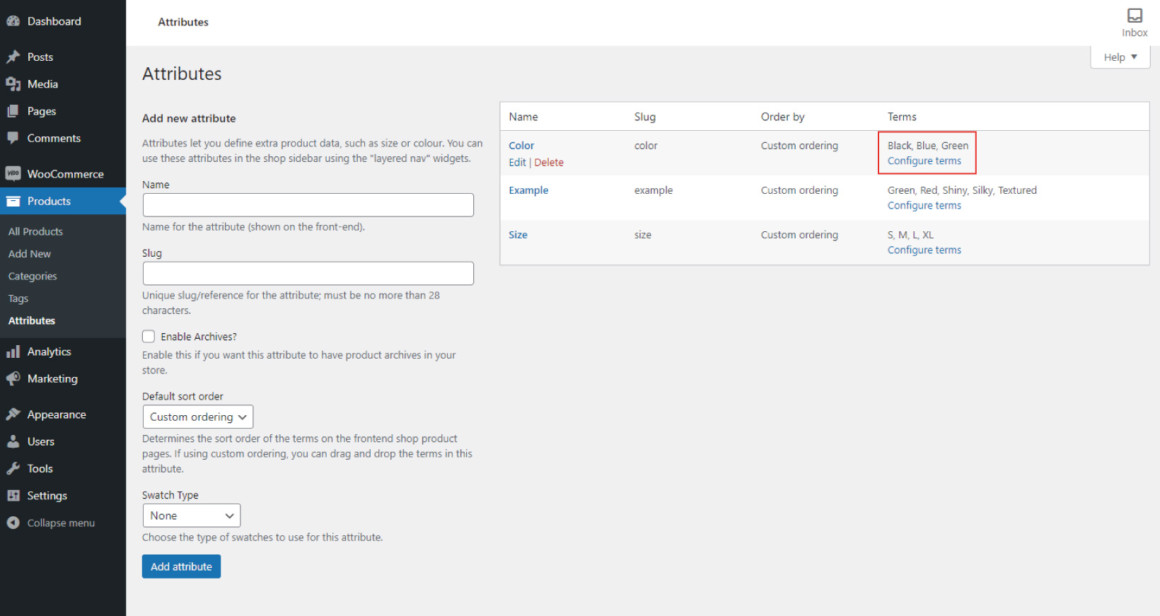Click the Example attribute name link

click(x=528, y=190)
